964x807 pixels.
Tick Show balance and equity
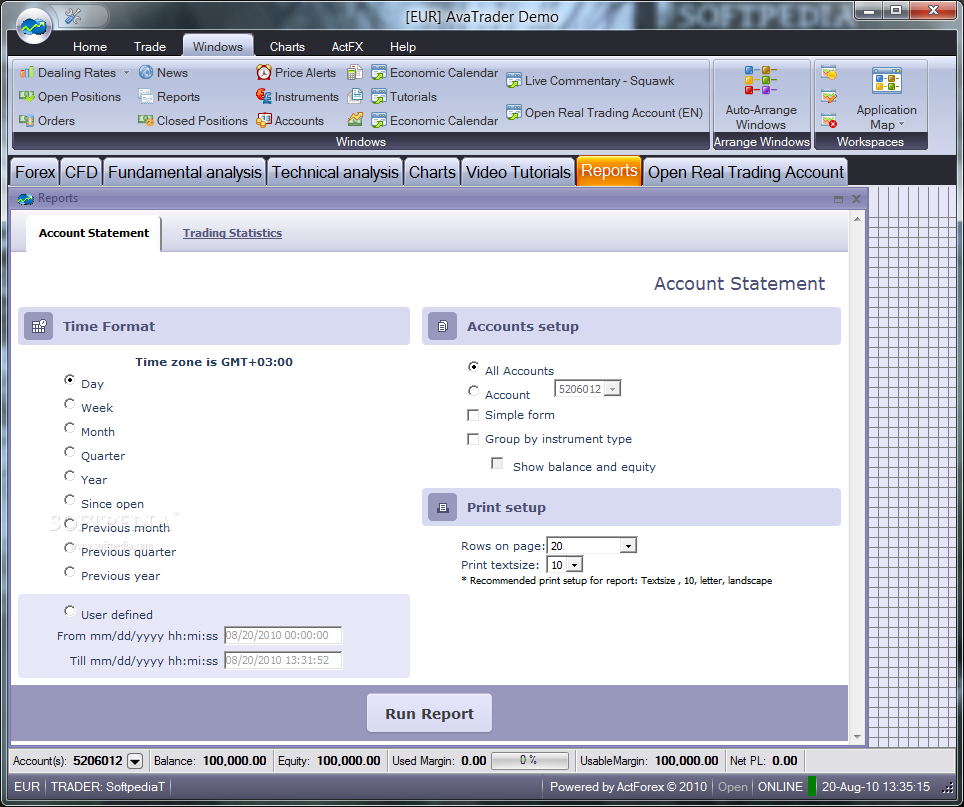pyautogui.click(x=497, y=463)
